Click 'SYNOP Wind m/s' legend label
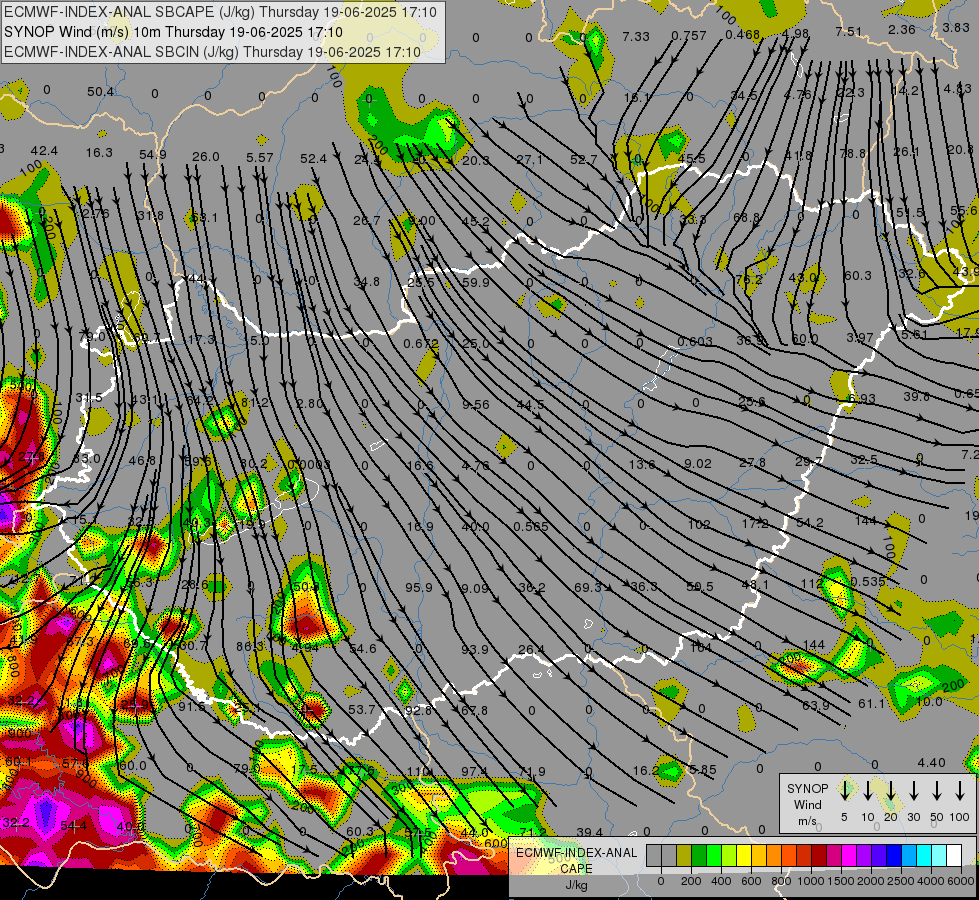This screenshot has height=900, width=979. tap(807, 804)
